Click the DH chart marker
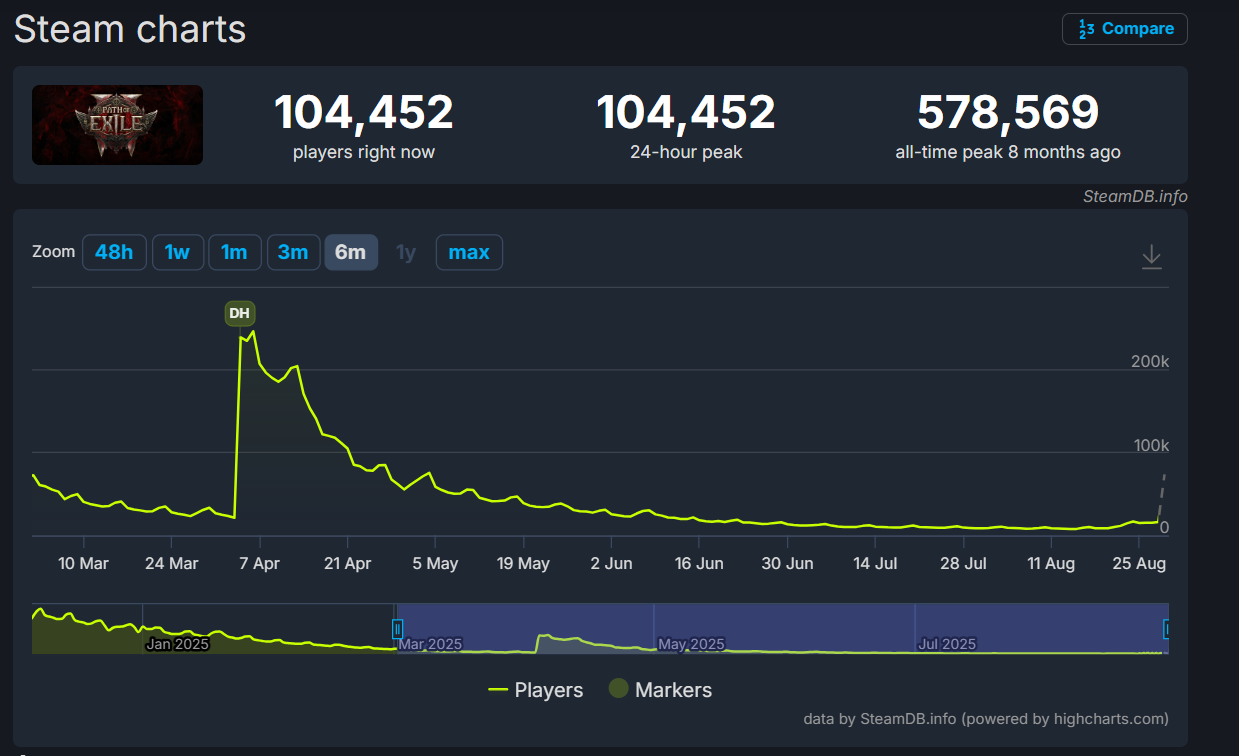Viewport: 1239px width, 756px height. pos(239,313)
